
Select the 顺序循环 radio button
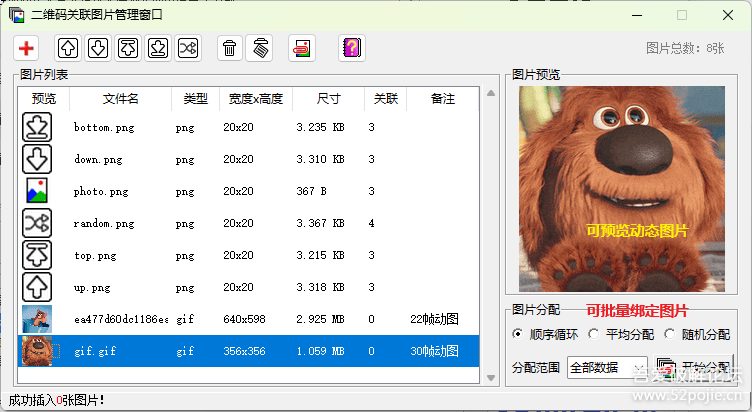pyautogui.click(x=517, y=334)
